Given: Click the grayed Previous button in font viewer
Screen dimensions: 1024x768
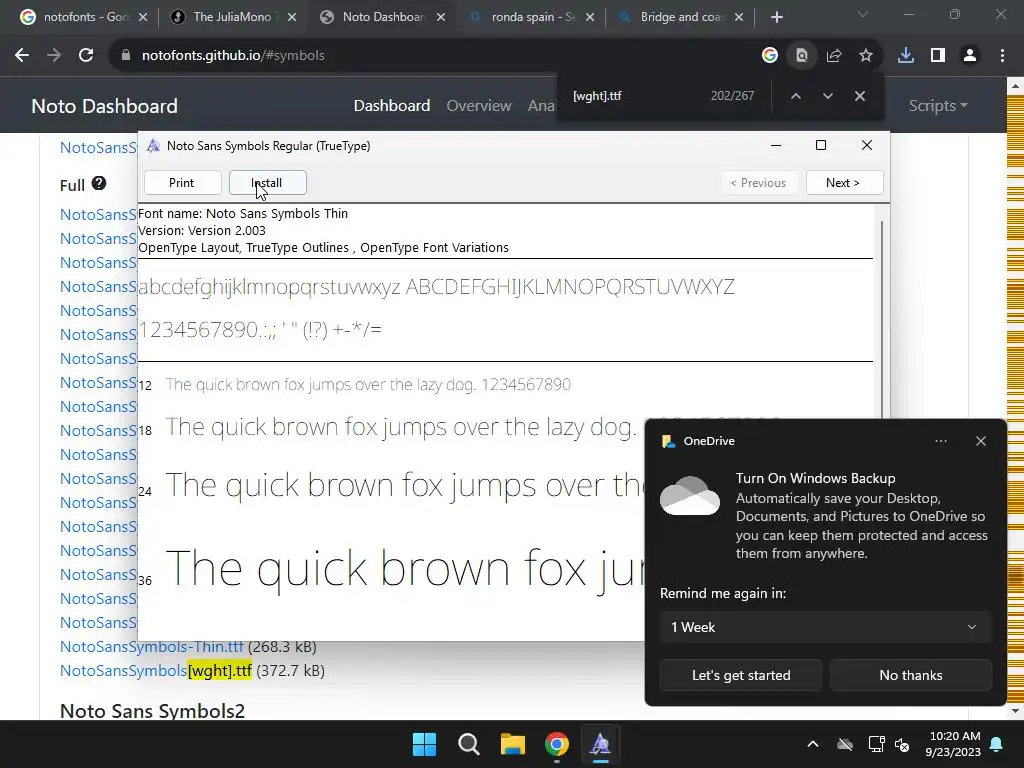Looking at the screenshot, I should click(x=758, y=183).
